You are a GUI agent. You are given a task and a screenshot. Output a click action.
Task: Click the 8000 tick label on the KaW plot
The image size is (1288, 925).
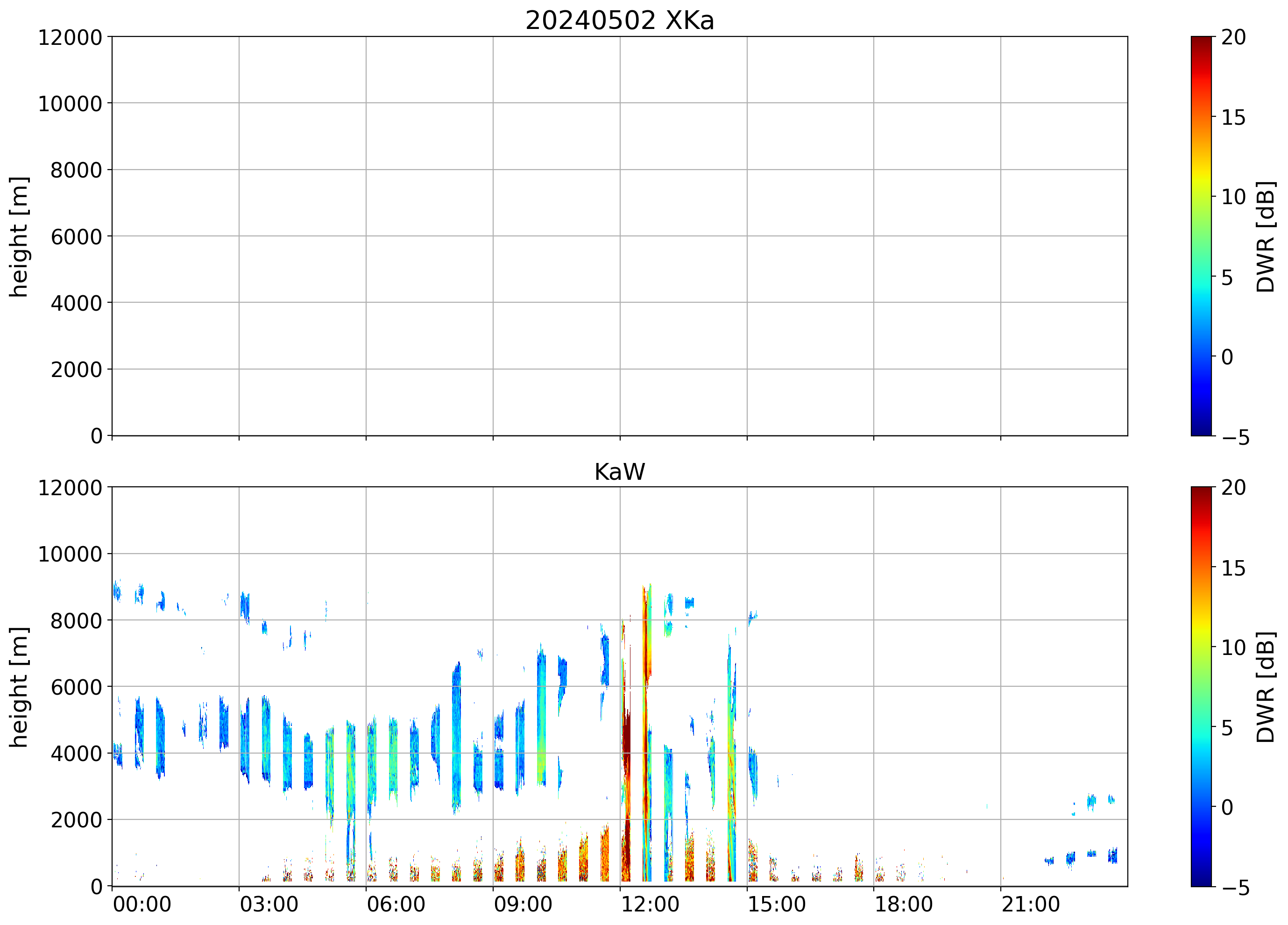(76, 620)
